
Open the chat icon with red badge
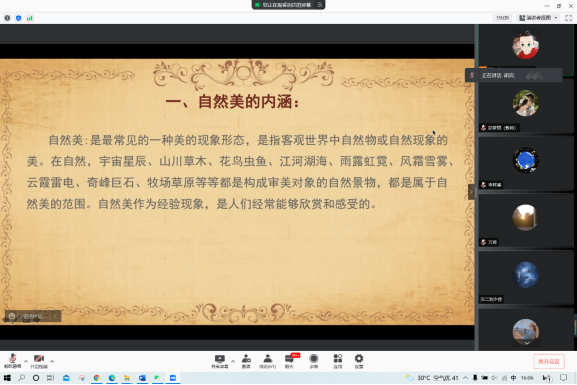click(290, 361)
